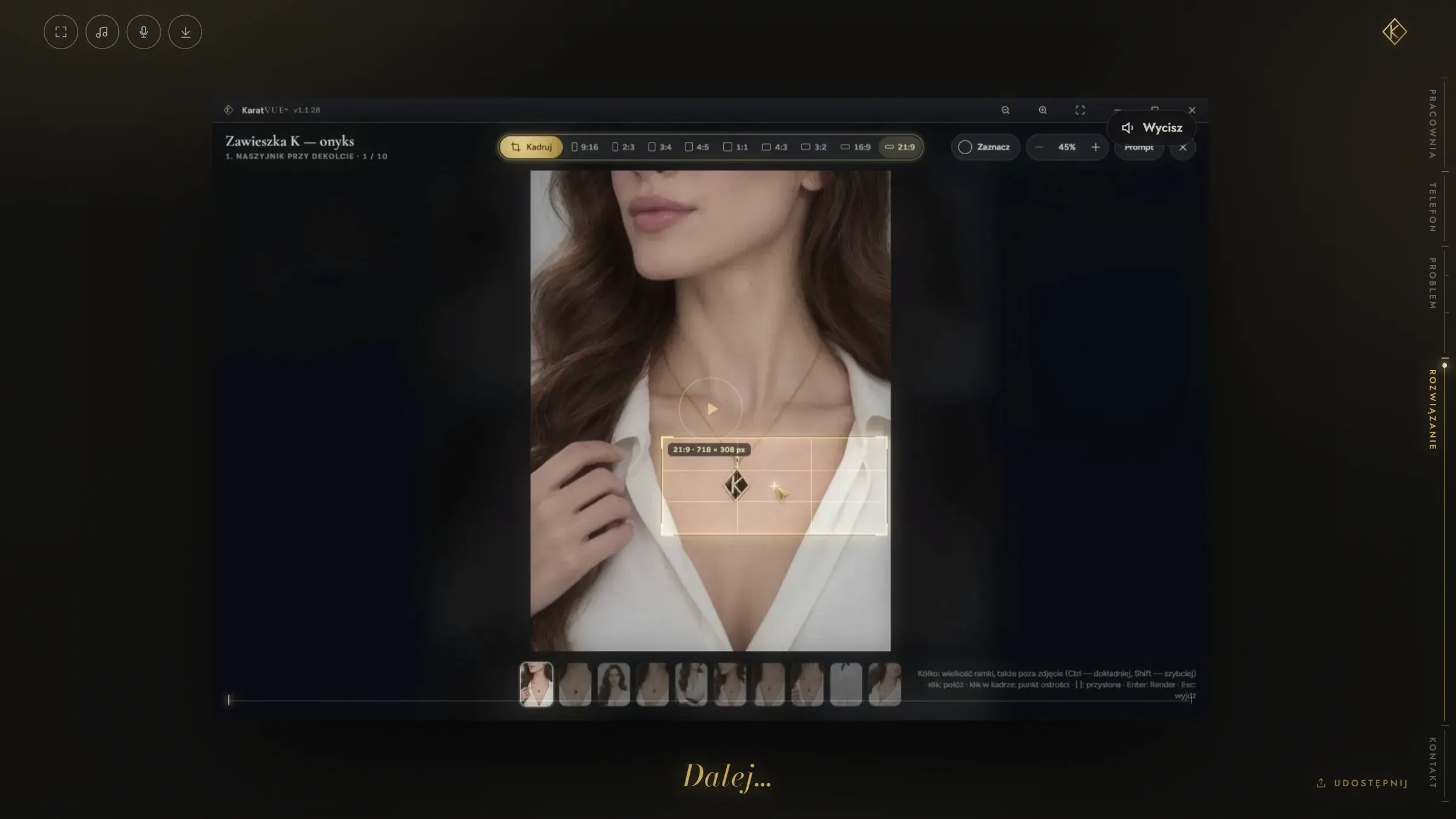
Task: Toggle the music note icon
Action: tap(102, 32)
